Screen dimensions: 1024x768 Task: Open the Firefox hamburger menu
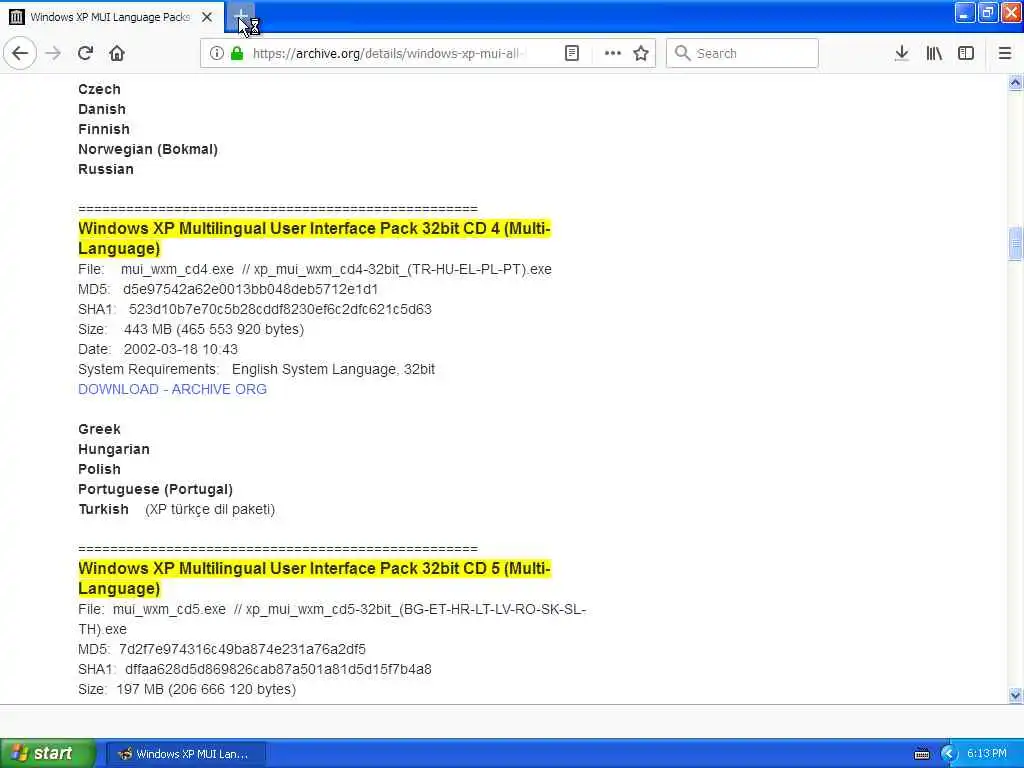[x=1005, y=53]
